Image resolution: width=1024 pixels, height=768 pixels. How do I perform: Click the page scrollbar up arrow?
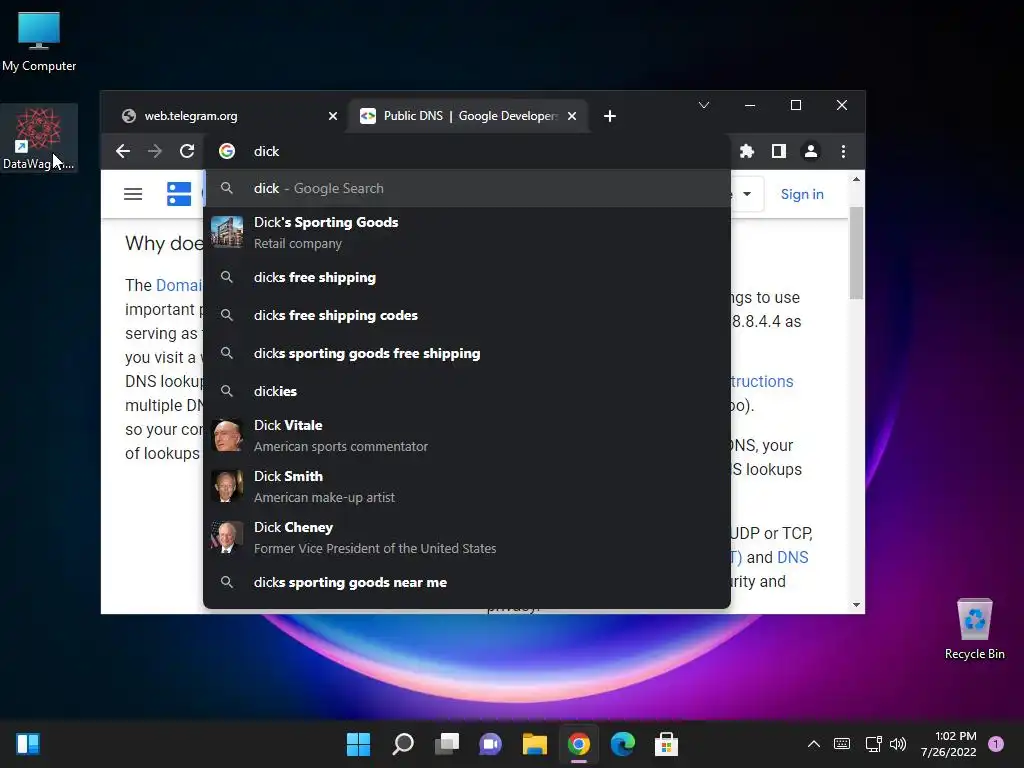856,179
